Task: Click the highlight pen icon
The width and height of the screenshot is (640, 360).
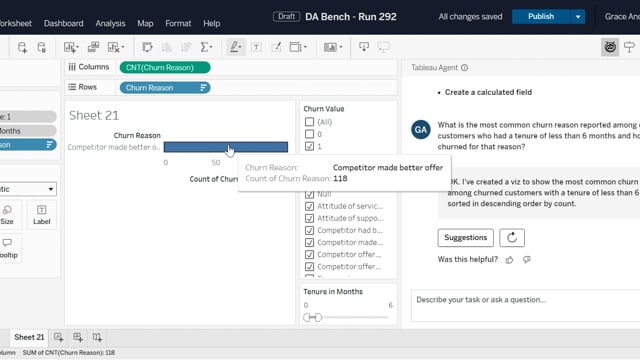Action: [233, 47]
